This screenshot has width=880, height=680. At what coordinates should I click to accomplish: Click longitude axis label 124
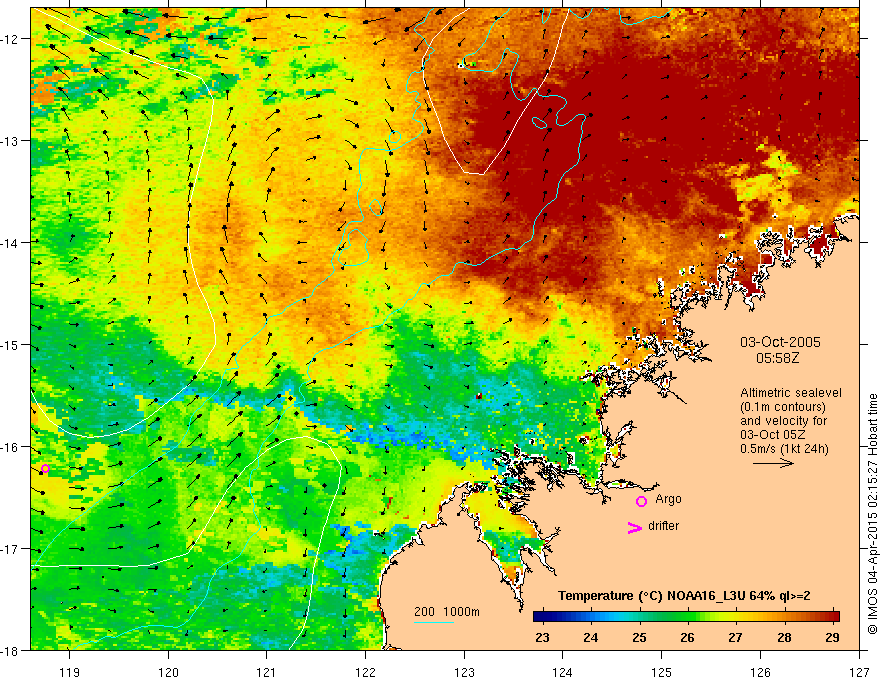563,672
